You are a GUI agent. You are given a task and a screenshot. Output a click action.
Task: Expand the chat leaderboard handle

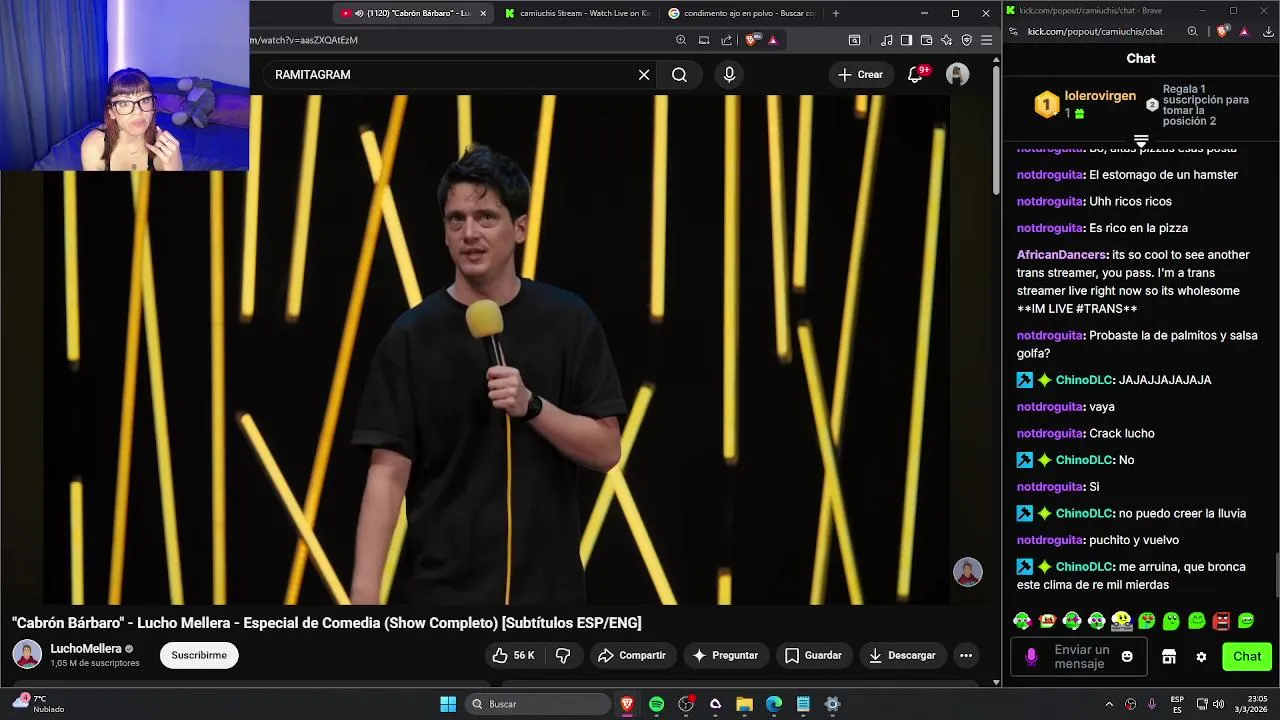point(1141,140)
